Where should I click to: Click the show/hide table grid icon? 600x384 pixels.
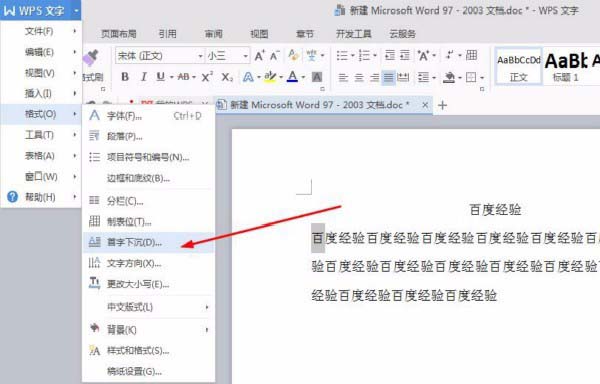coord(471,55)
